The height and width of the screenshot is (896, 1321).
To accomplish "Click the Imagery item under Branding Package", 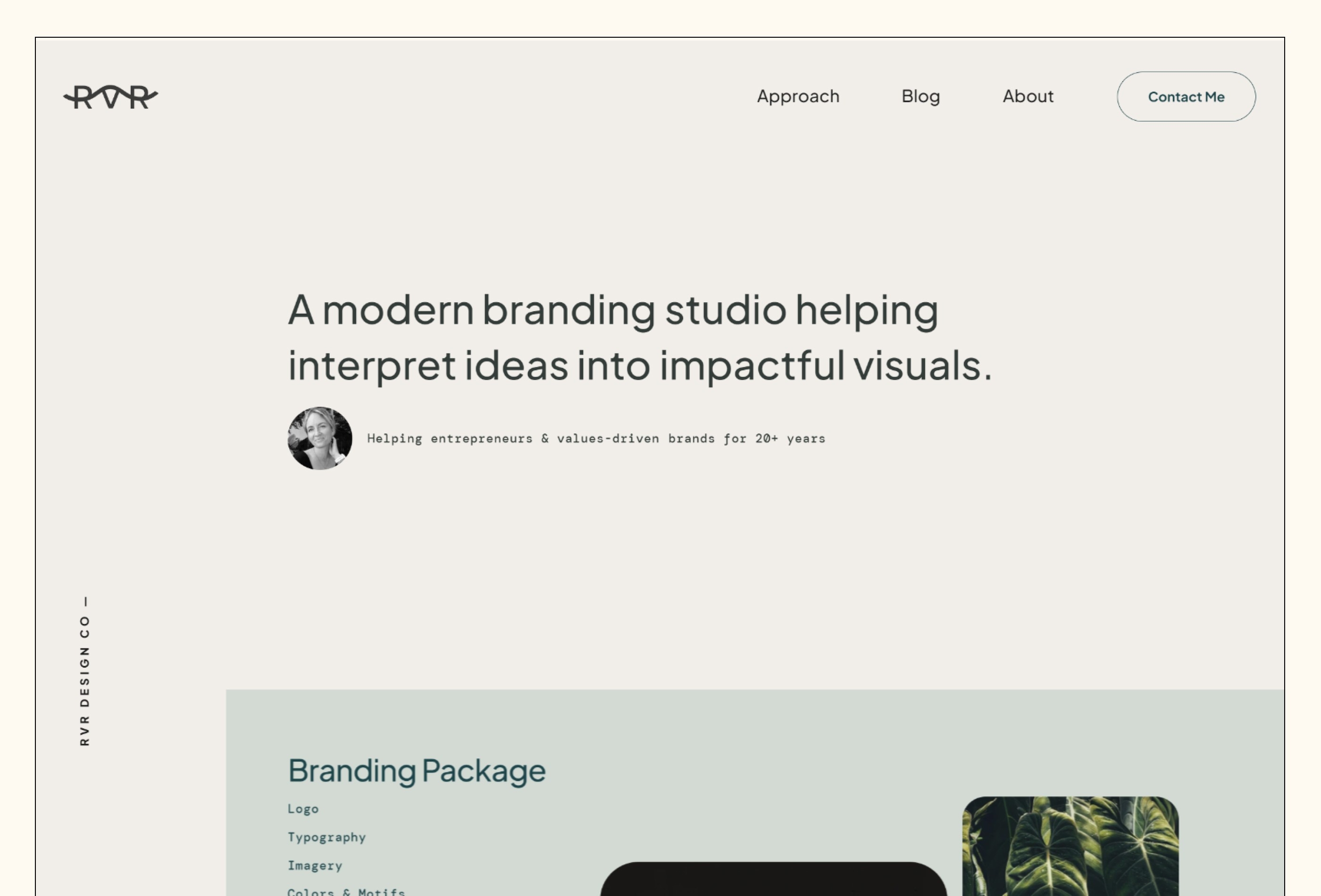I will click(x=315, y=865).
